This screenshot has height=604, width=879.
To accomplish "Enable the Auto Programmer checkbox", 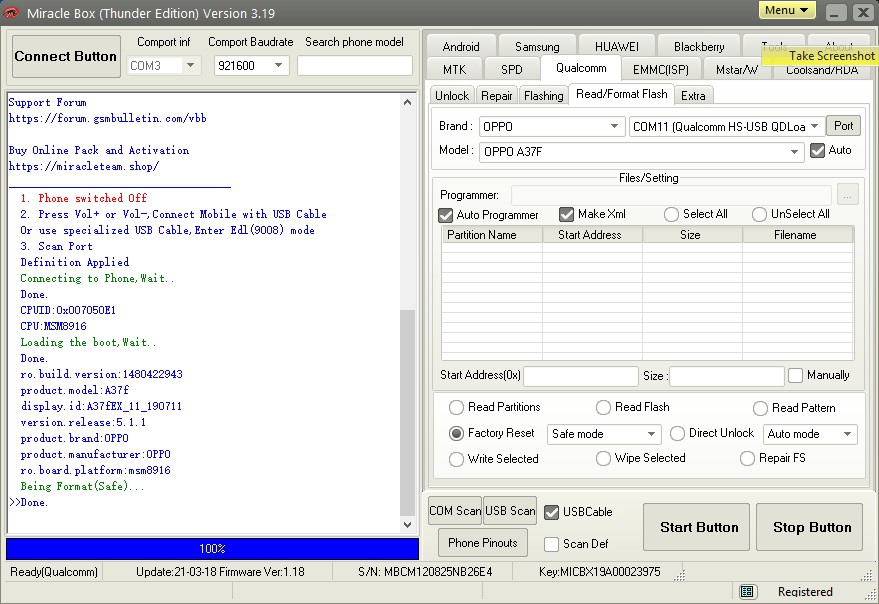I will pyautogui.click(x=446, y=215).
